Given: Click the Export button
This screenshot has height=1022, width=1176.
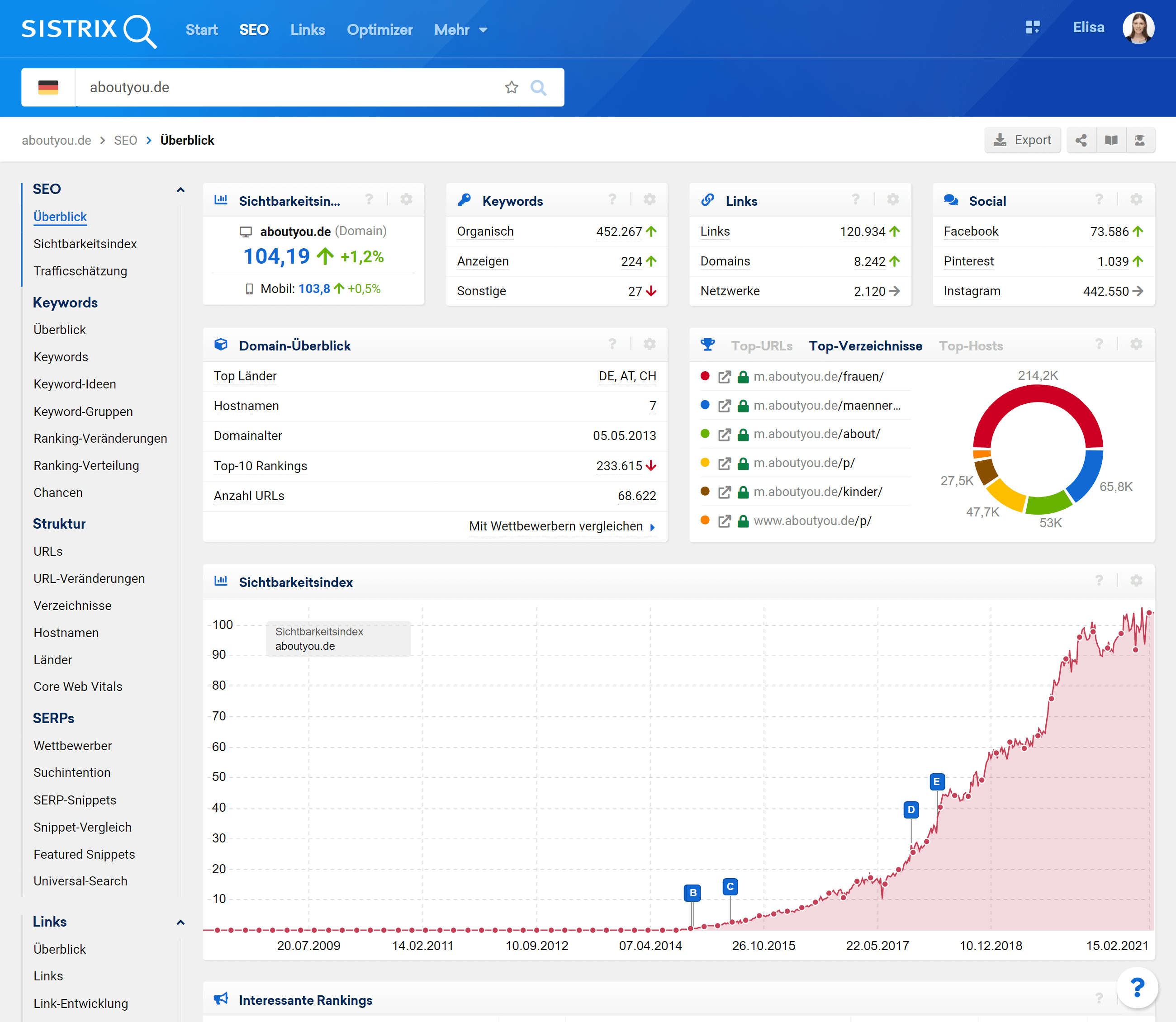Looking at the screenshot, I should coord(1023,140).
